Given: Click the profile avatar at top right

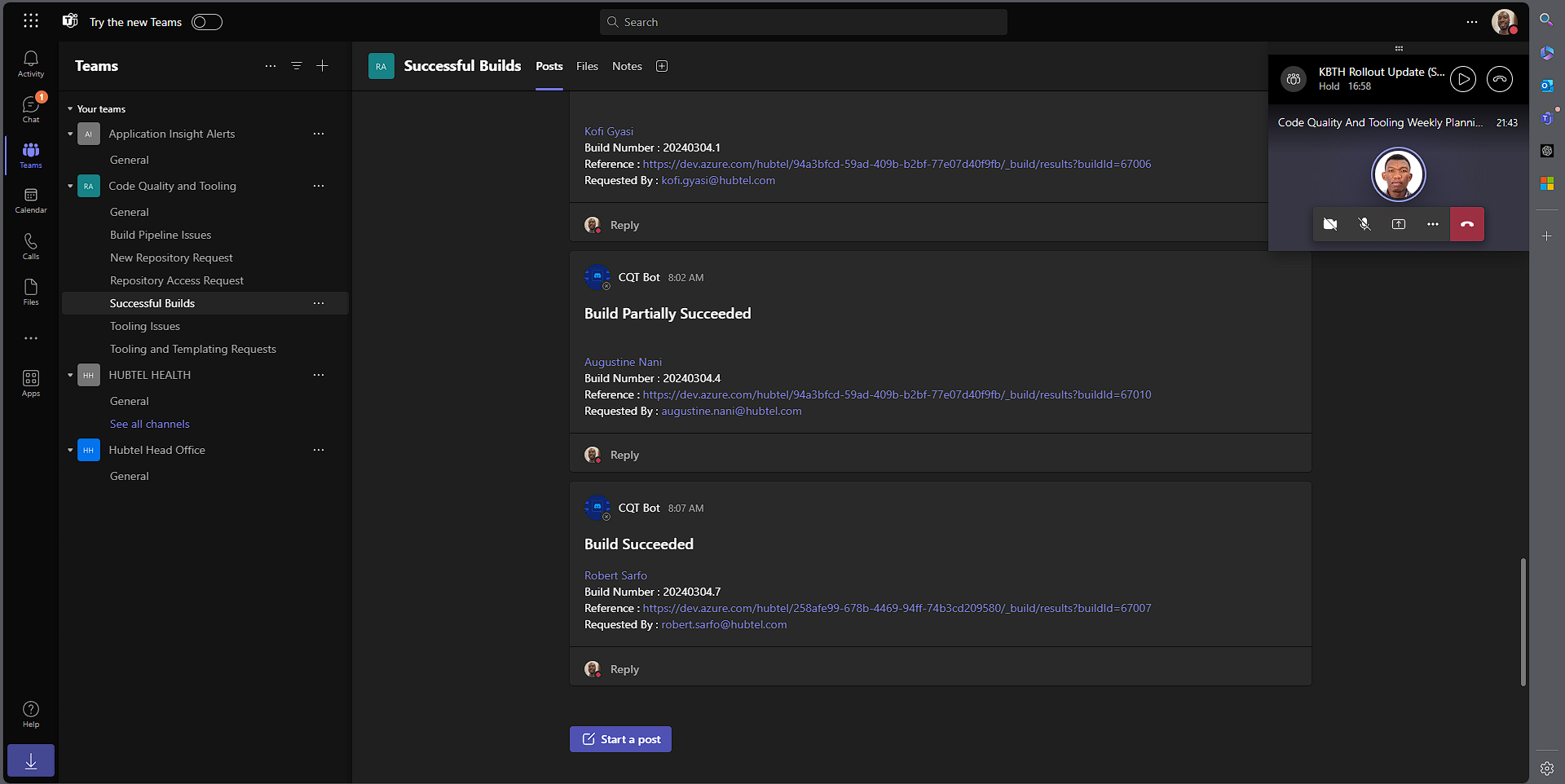Looking at the screenshot, I should (x=1505, y=22).
